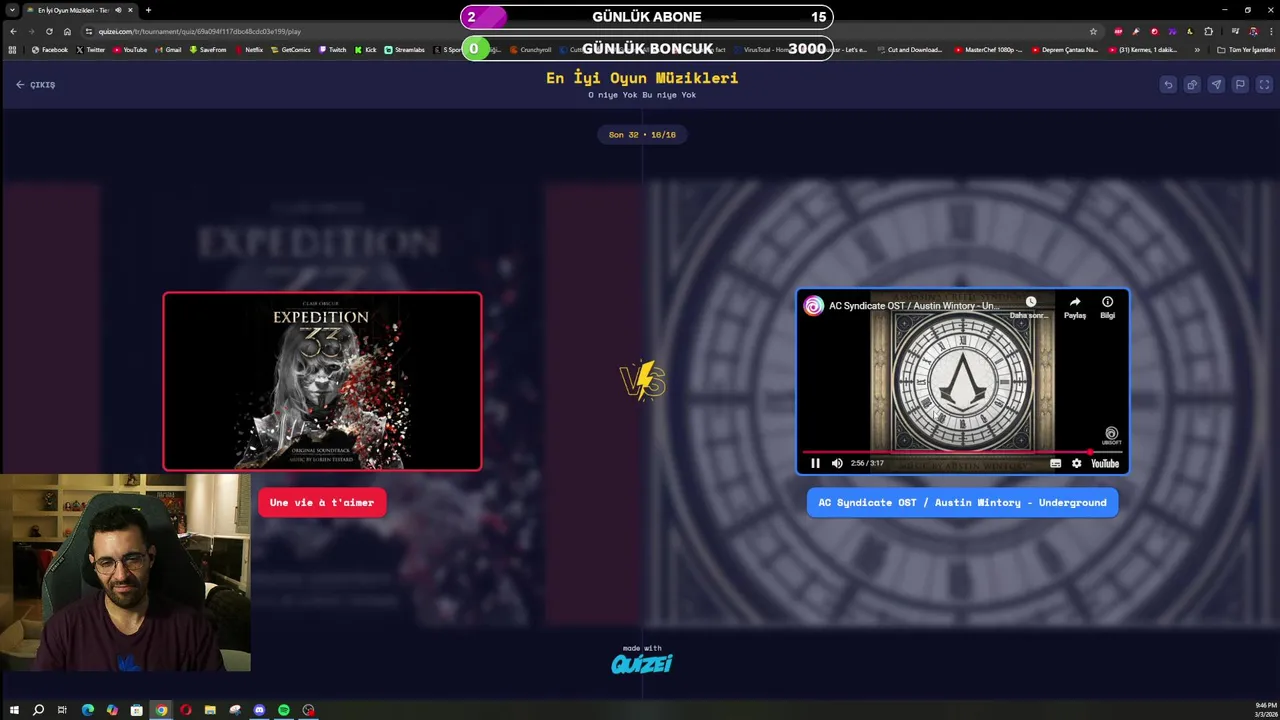Click the YouTube video progress bar
Screen dimensions: 1280x720
pos(962,452)
